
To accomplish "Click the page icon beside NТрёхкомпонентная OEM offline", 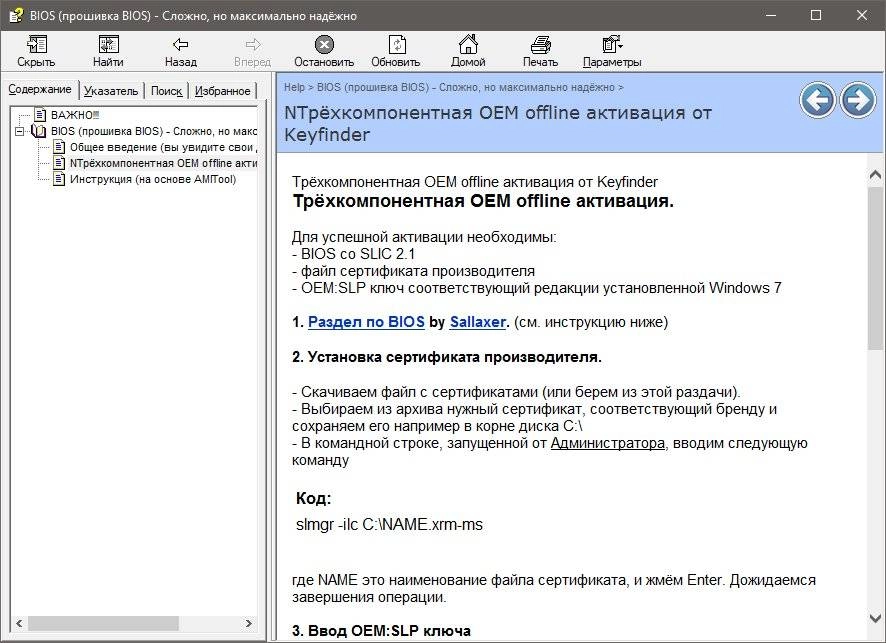I will 59,163.
